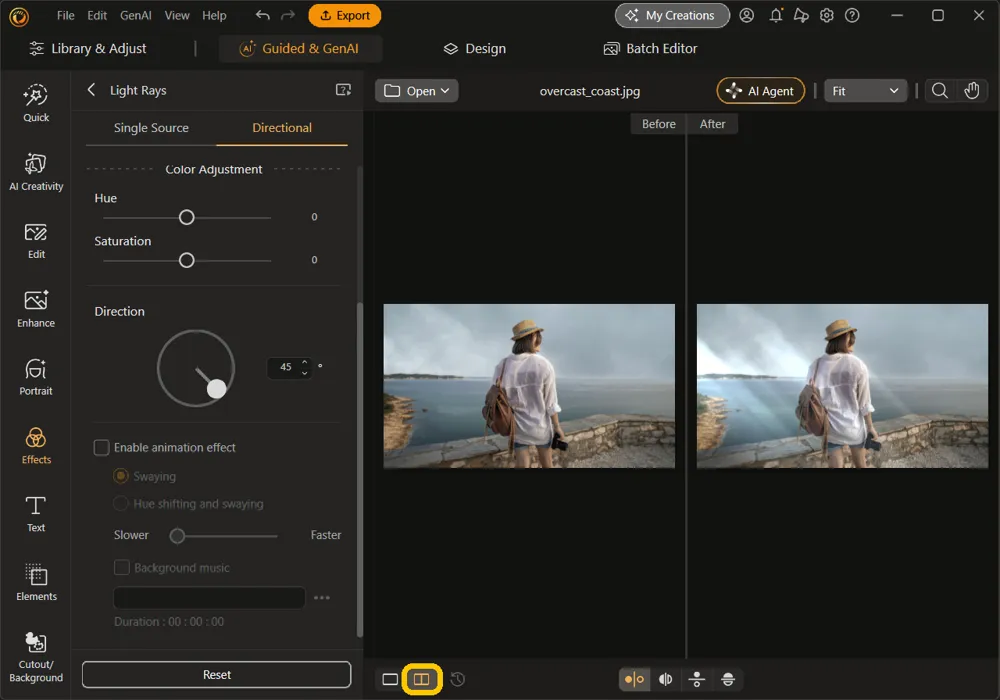Click the Saturation slider handle
The height and width of the screenshot is (700, 1000).
click(186, 260)
